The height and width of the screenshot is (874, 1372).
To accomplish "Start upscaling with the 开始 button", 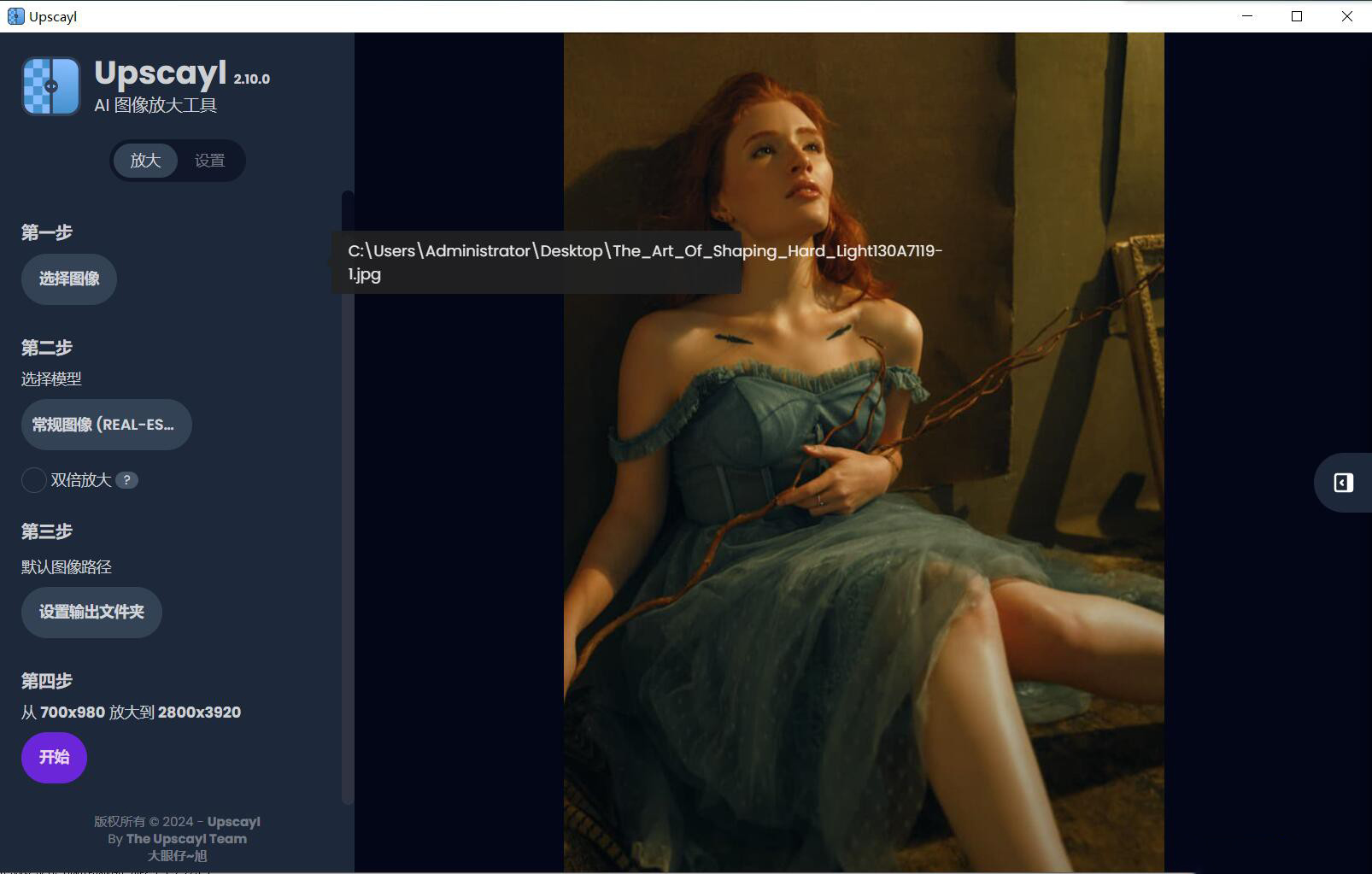I will (x=54, y=757).
